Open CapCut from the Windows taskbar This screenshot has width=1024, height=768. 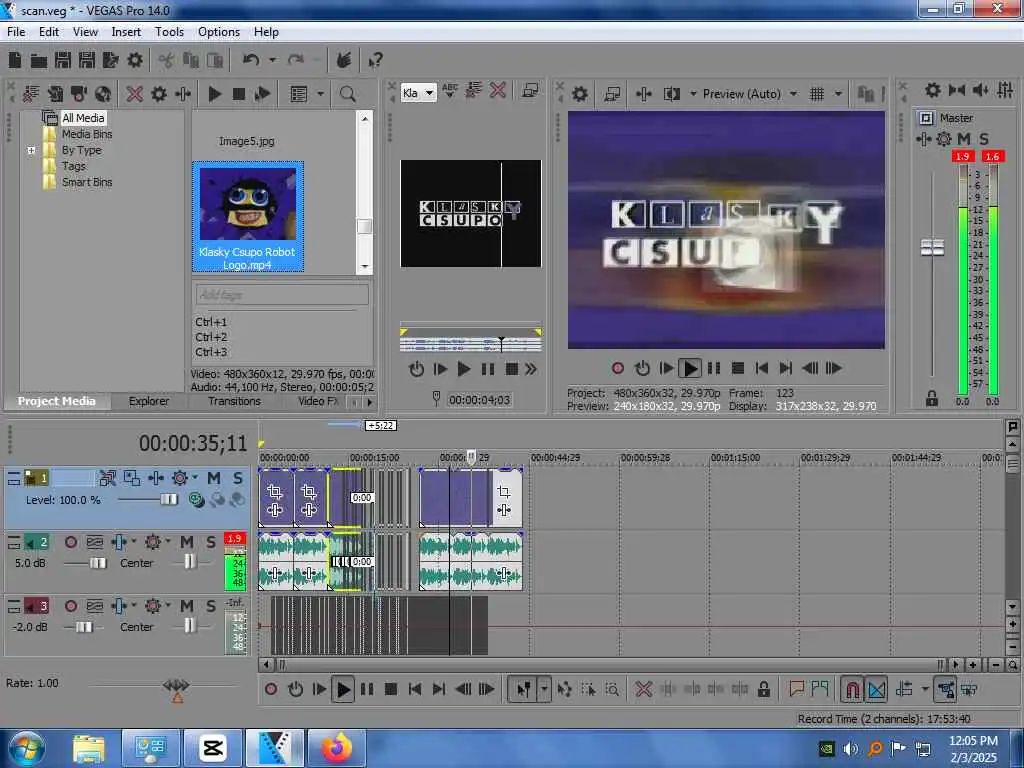213,748
